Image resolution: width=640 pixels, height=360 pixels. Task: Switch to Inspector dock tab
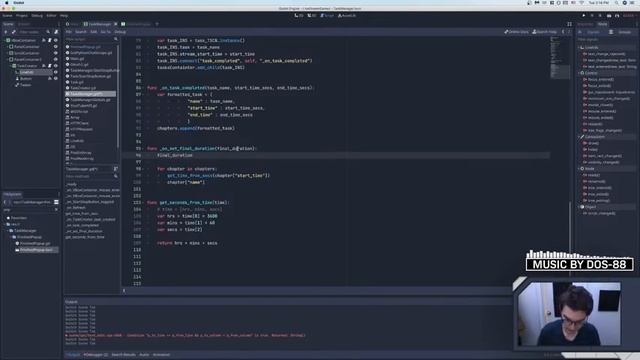point(585,24)
